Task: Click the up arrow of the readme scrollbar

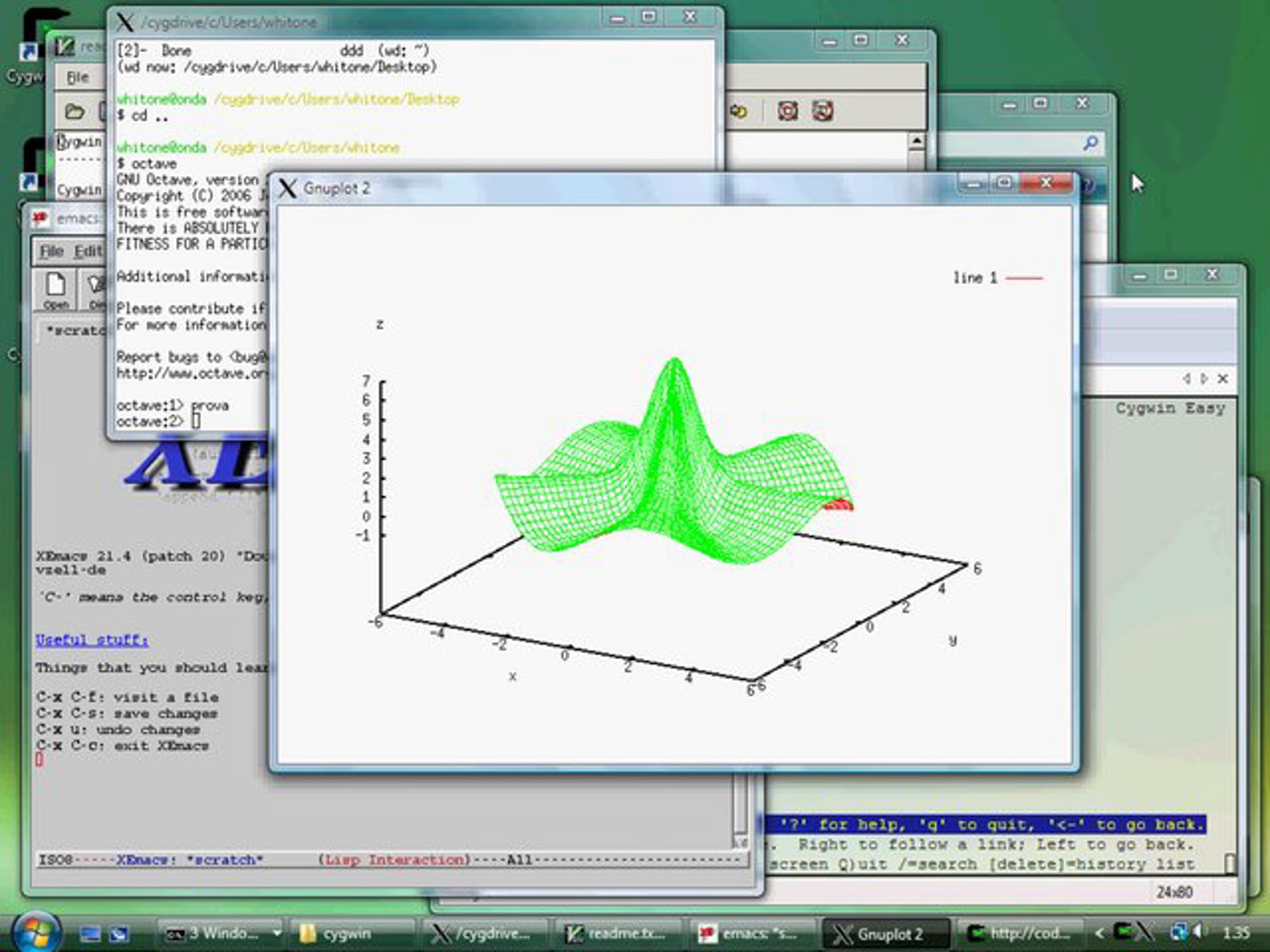Action: [x=917, y=141]
